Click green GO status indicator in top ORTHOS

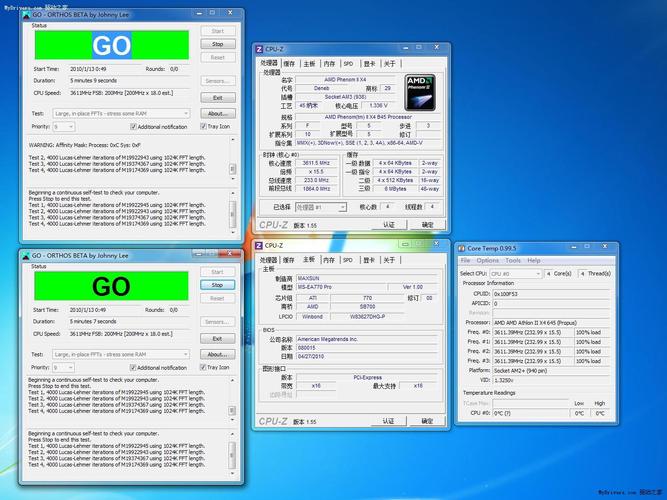[x=112, y=45]
